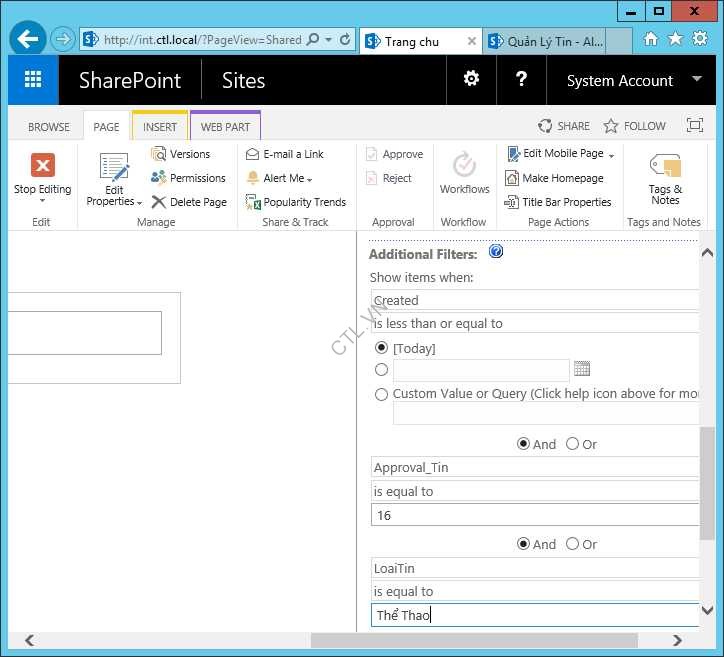Open the Created field dropdown
Image resolution: width=724 pixels, height=657 pixels.
tap(534, 300)
